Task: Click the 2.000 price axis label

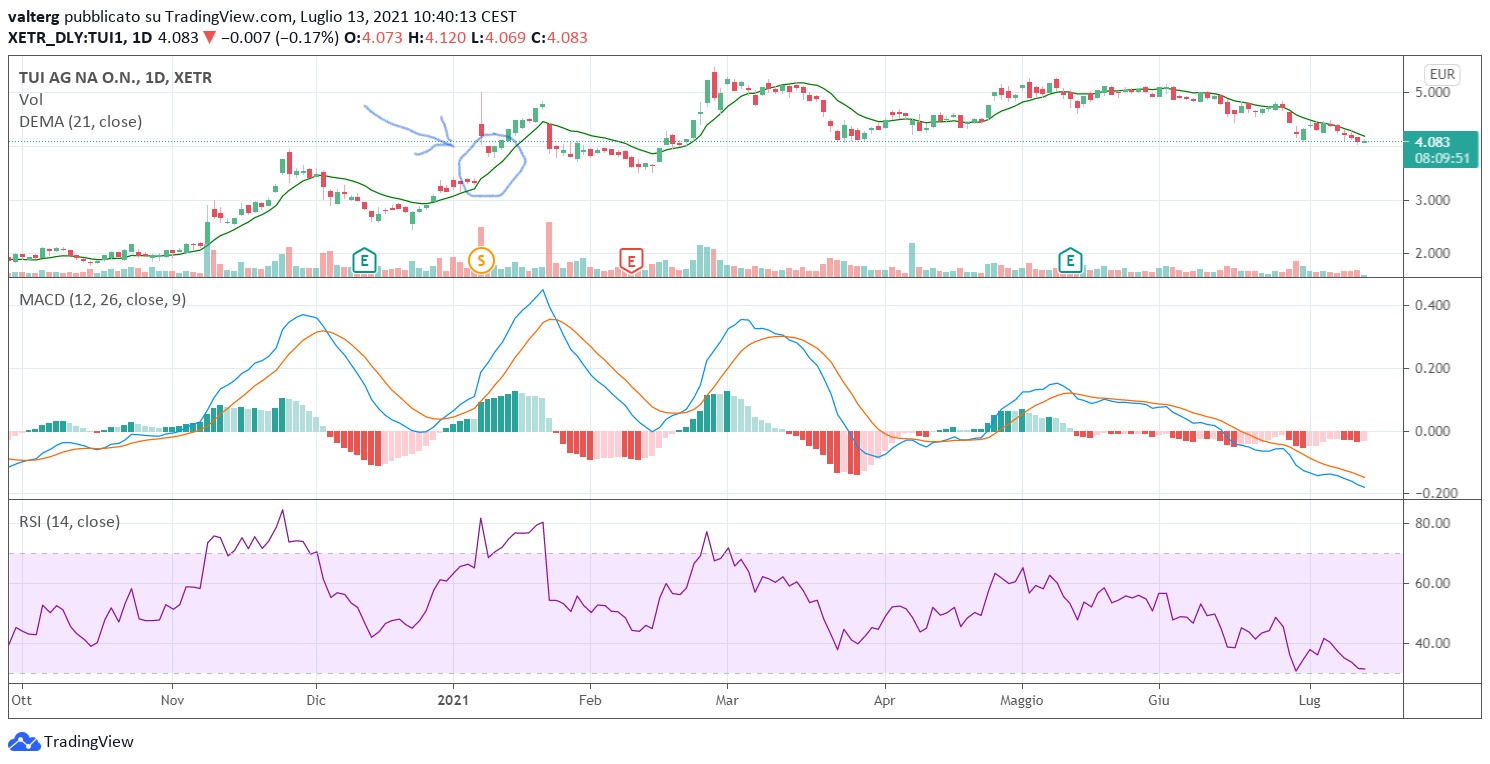Action: pyautogui.click(x=1435, y=253)
